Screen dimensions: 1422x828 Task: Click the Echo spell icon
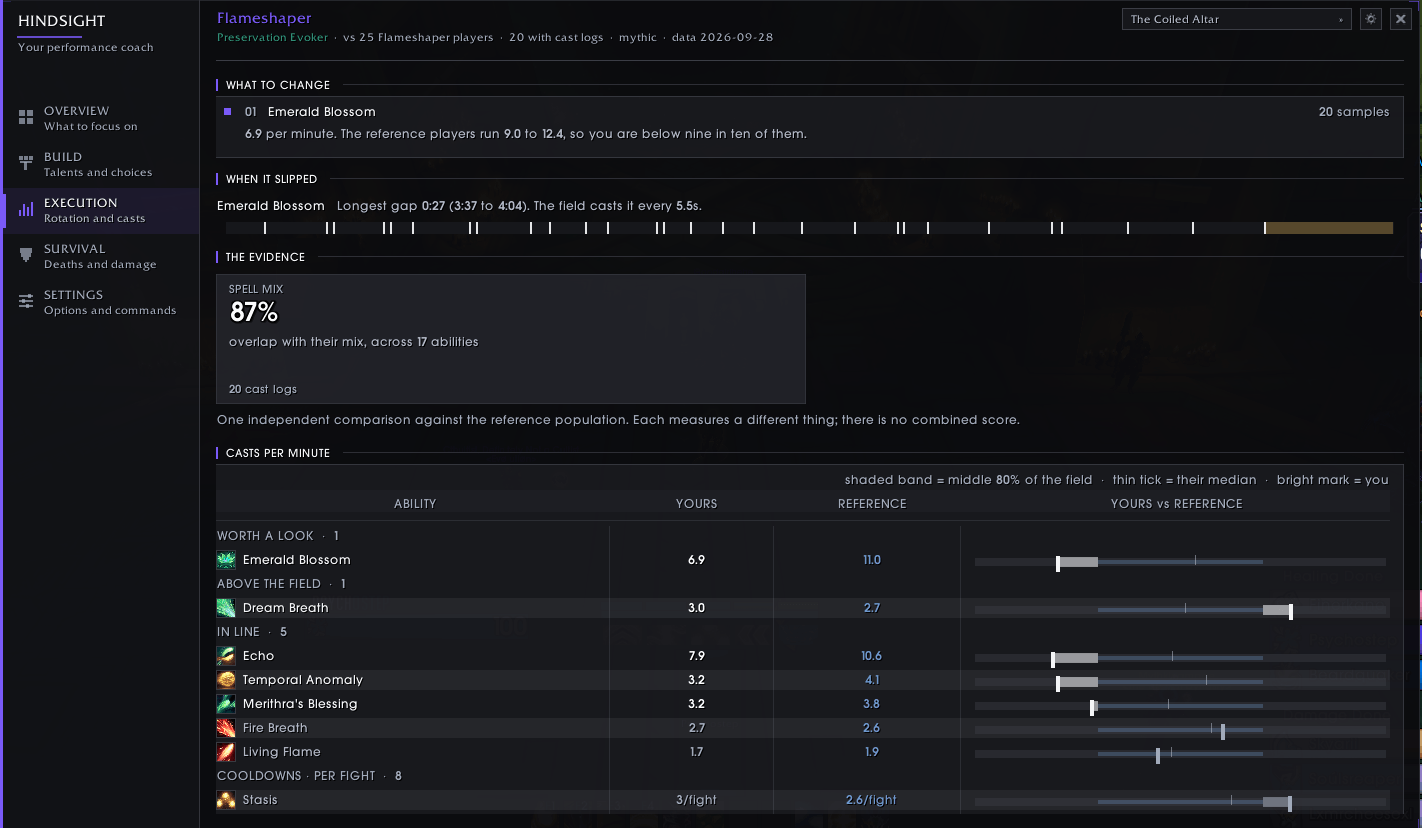226,656
